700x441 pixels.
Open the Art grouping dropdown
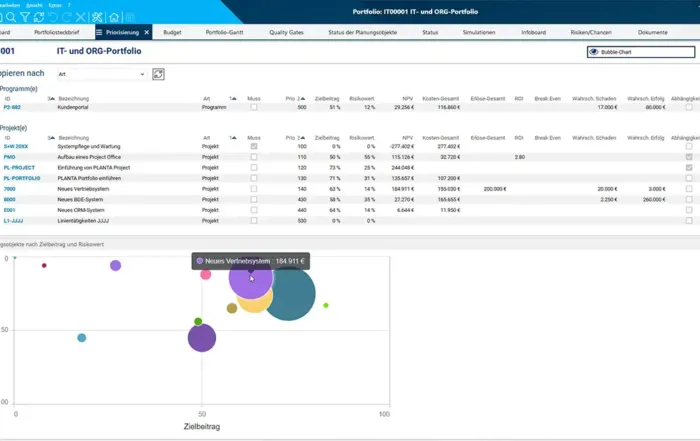point(102,74)
